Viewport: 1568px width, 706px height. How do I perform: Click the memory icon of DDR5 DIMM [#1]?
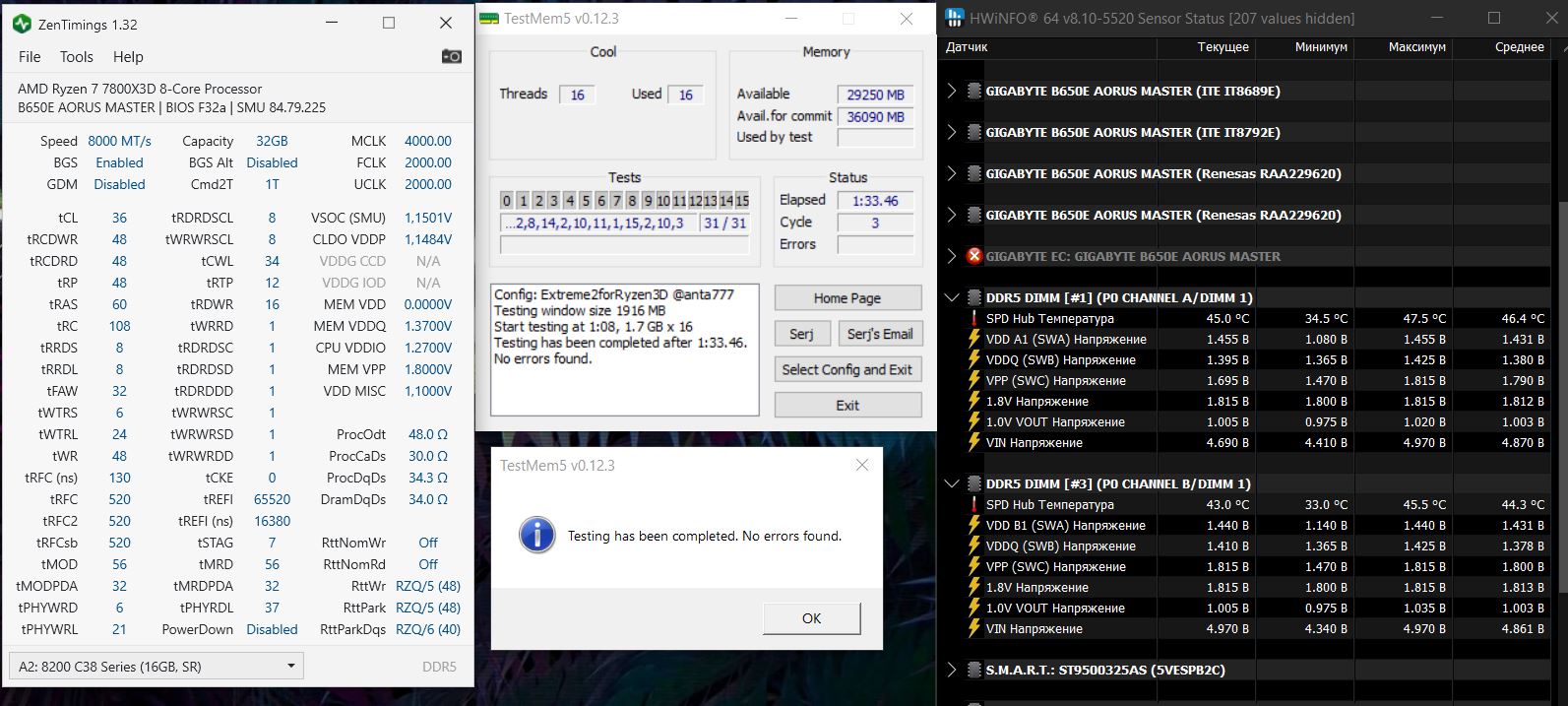tap(974, 297)
